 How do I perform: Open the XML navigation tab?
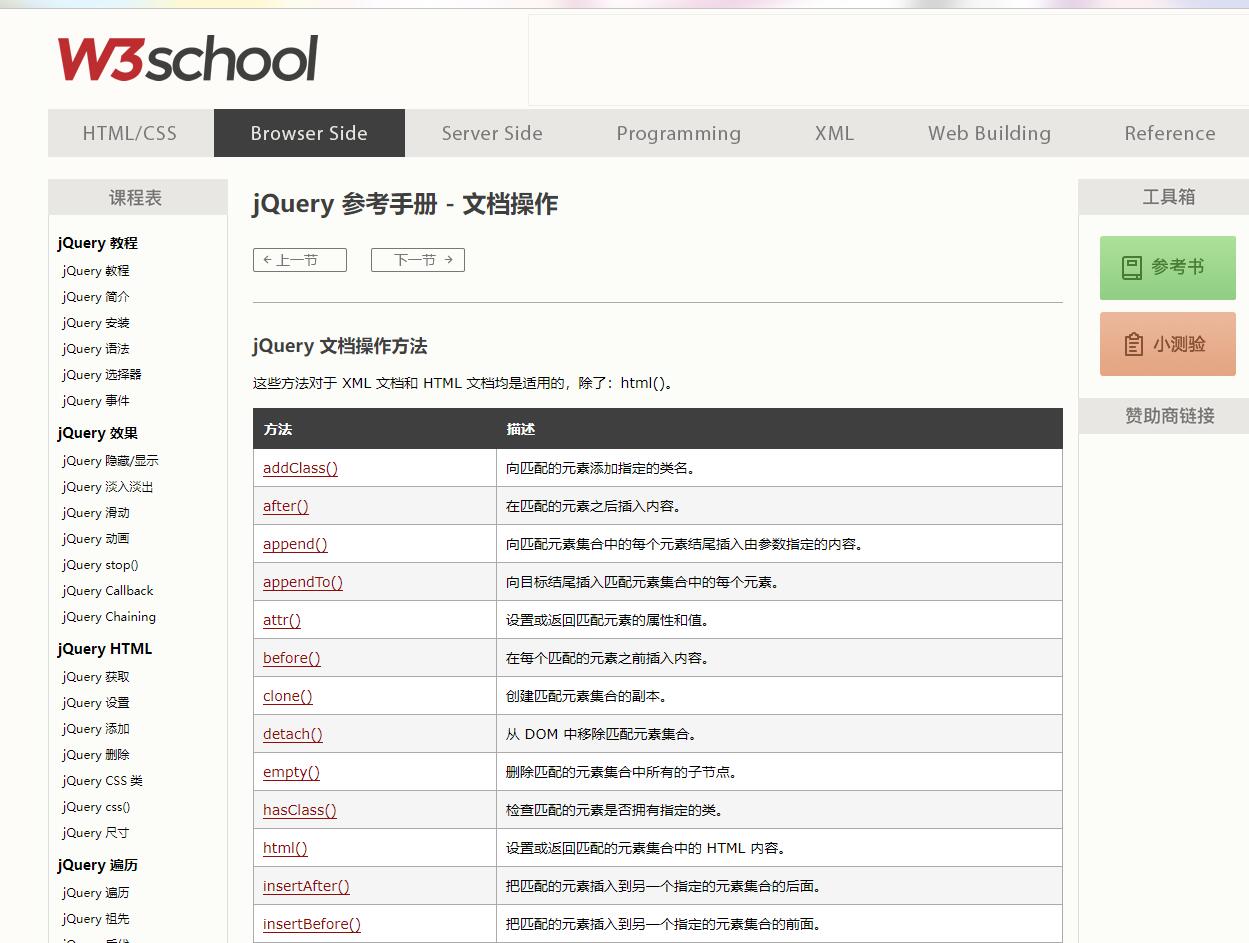pos(834,133)
